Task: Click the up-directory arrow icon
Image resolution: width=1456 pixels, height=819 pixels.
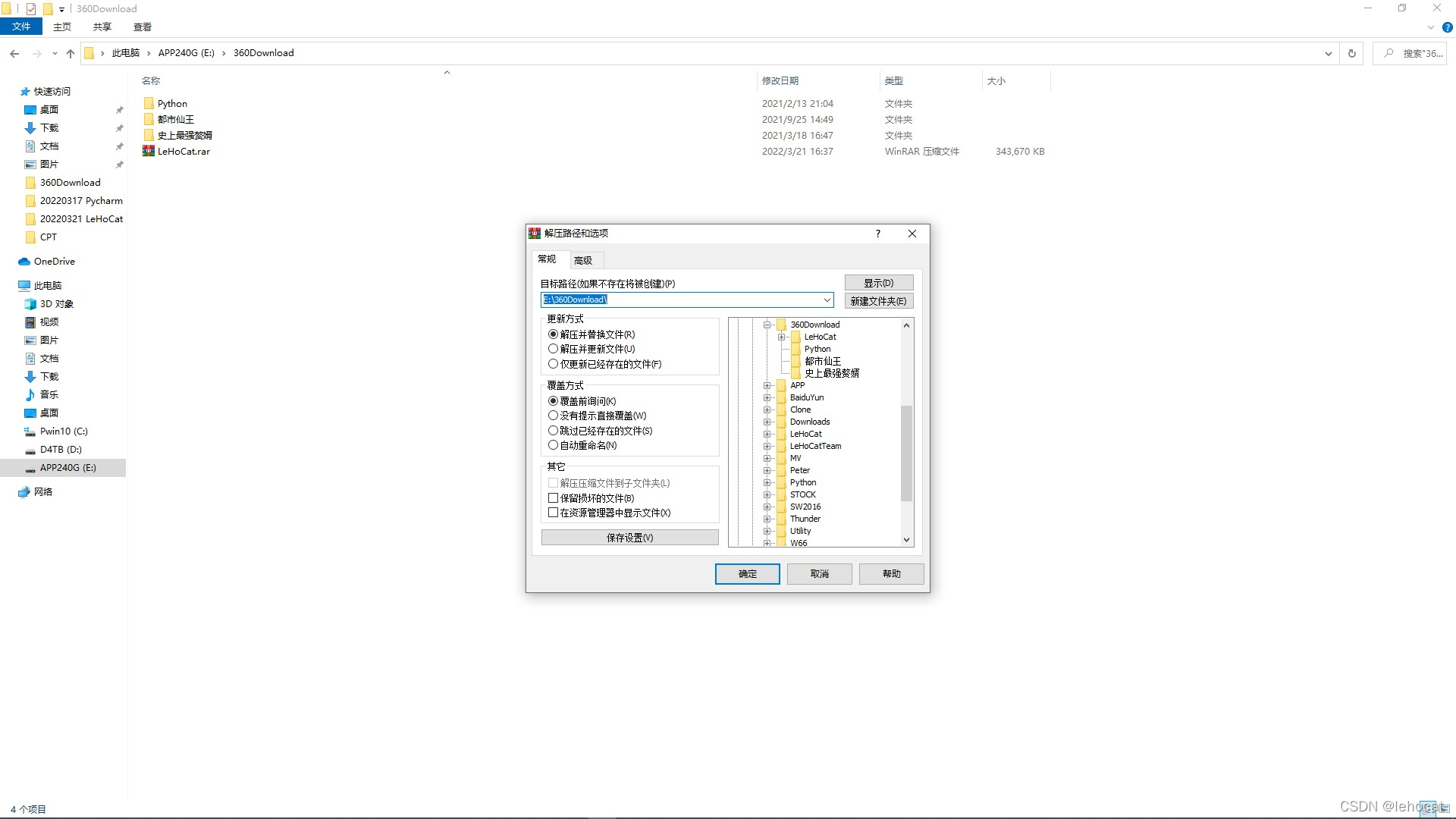Action: [x=71, y=53]
